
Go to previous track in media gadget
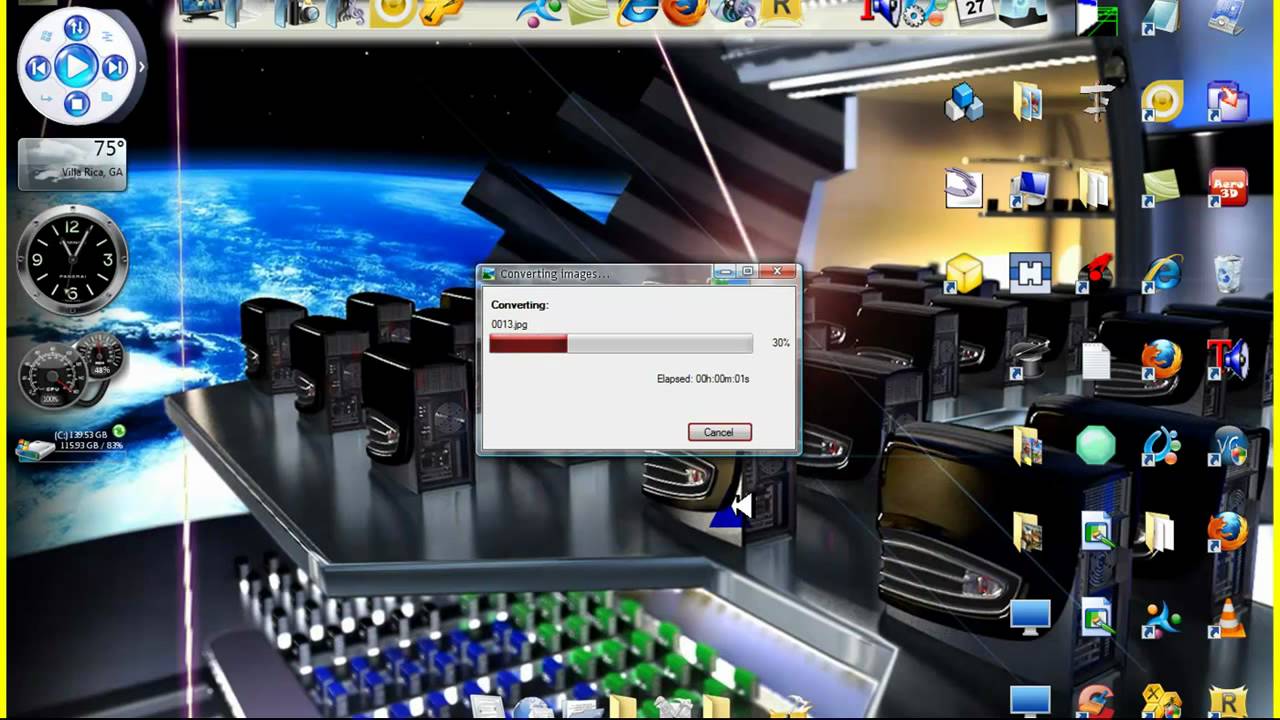(37, 68)
